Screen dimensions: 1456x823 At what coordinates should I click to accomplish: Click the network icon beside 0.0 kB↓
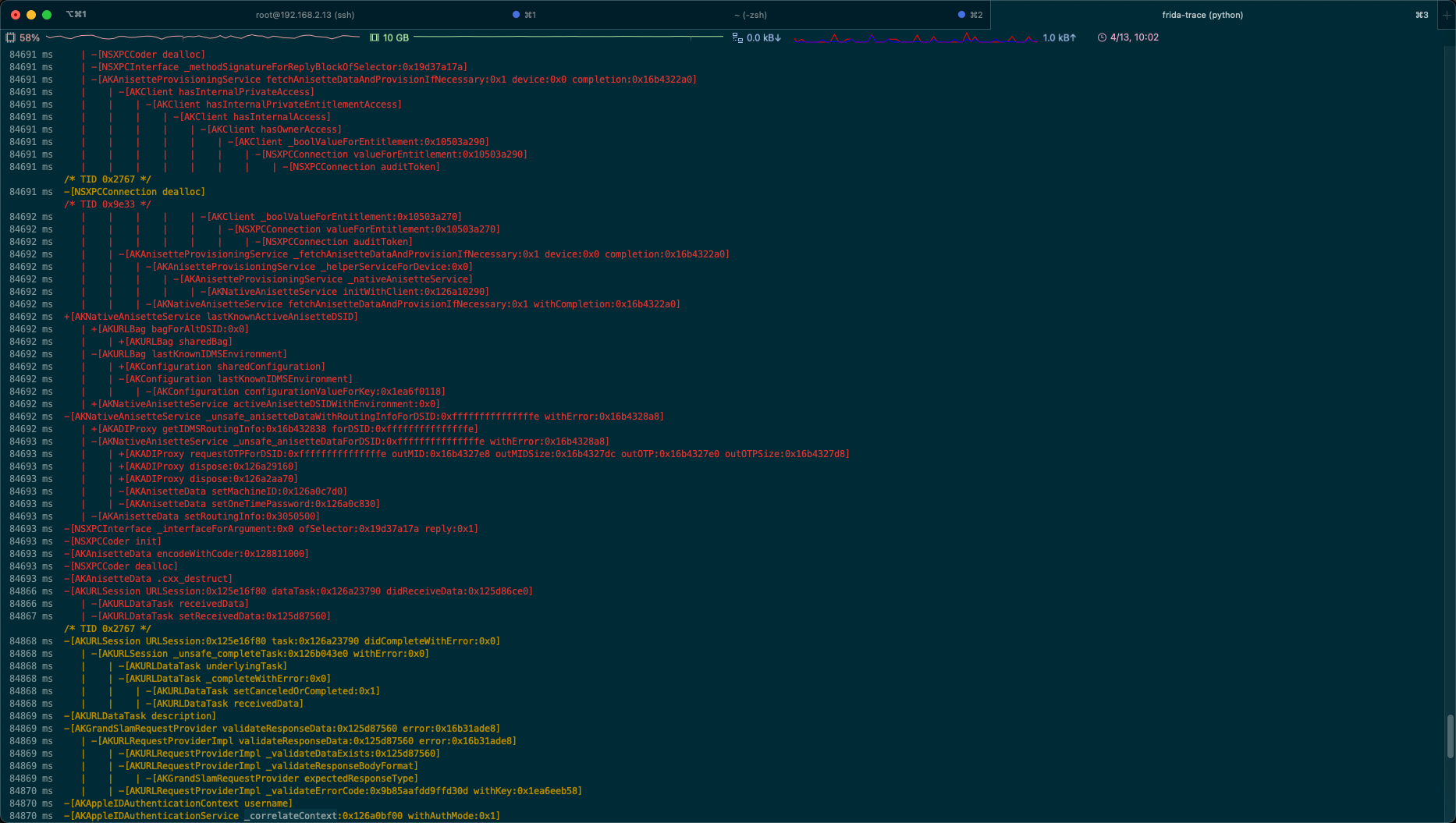point(737,37)
